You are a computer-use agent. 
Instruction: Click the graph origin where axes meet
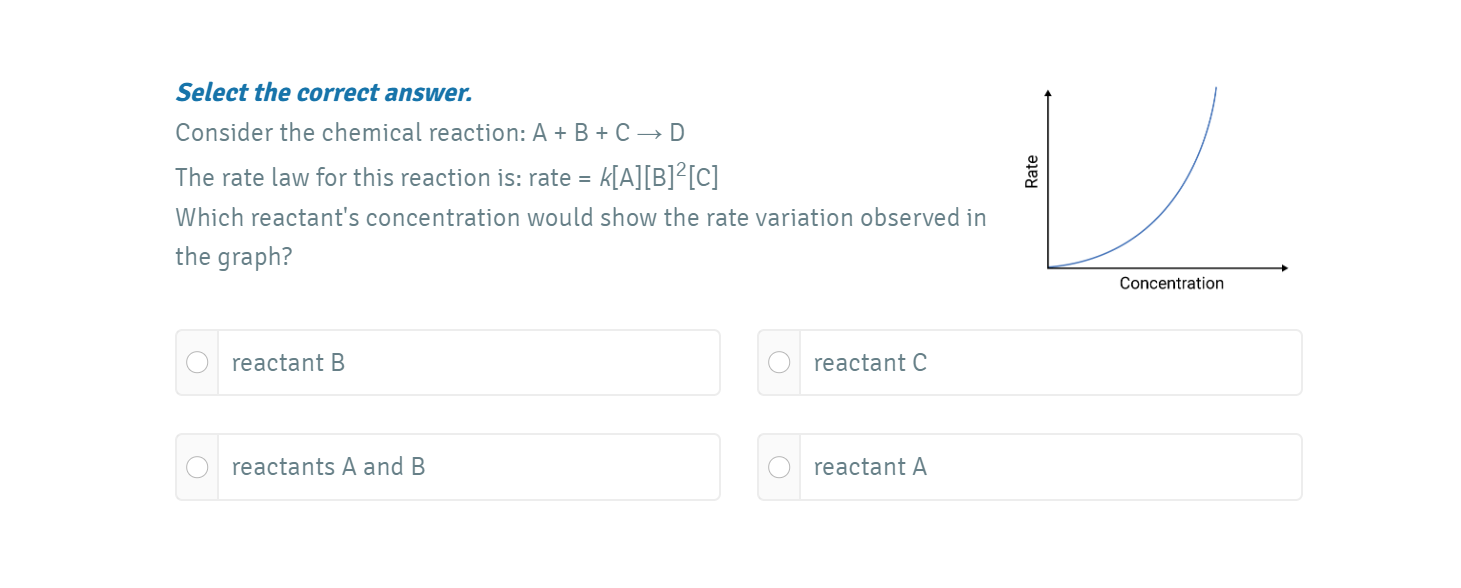tap(1048, 268)
